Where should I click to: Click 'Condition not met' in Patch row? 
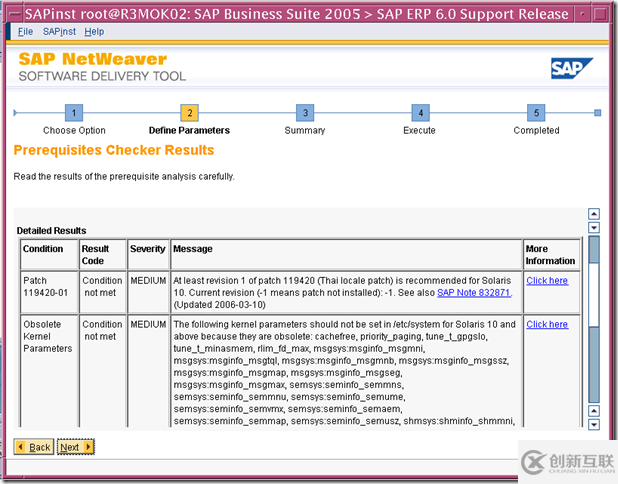coord(102,287)
